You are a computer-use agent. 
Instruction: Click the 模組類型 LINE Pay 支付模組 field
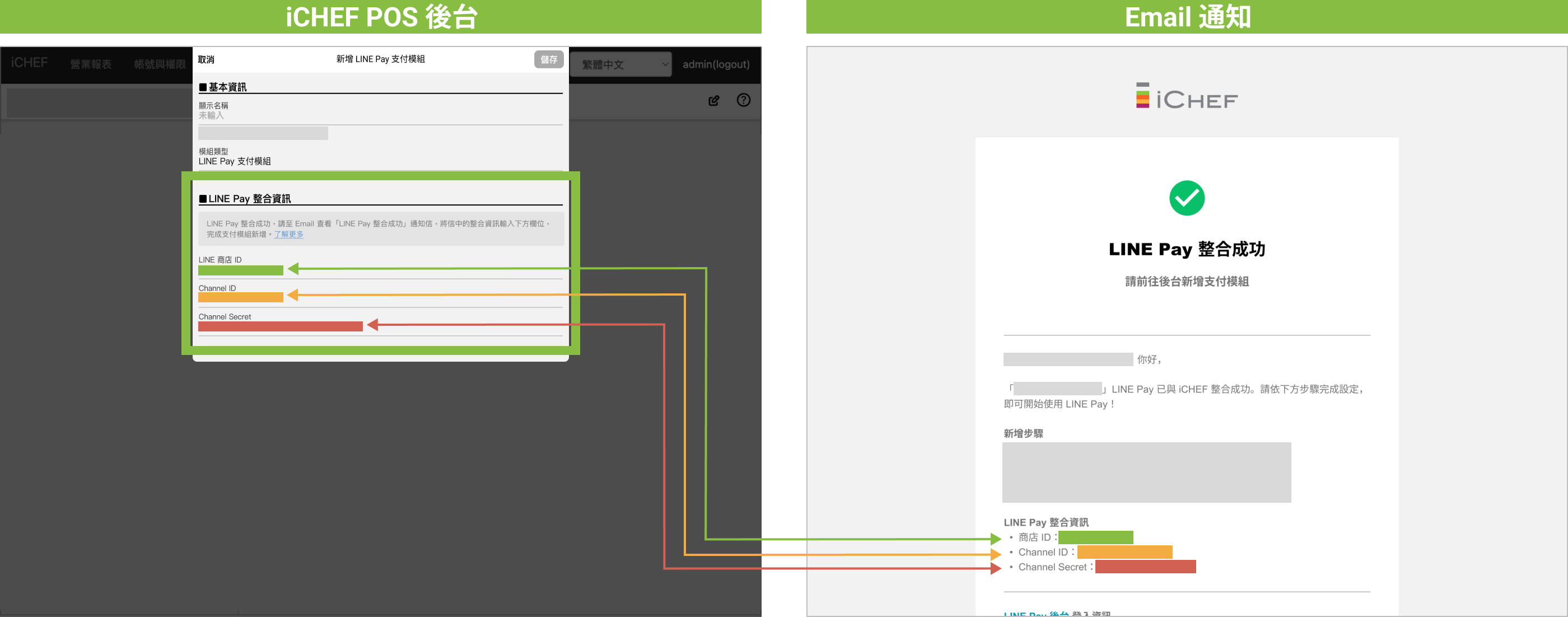coord(235,161)
